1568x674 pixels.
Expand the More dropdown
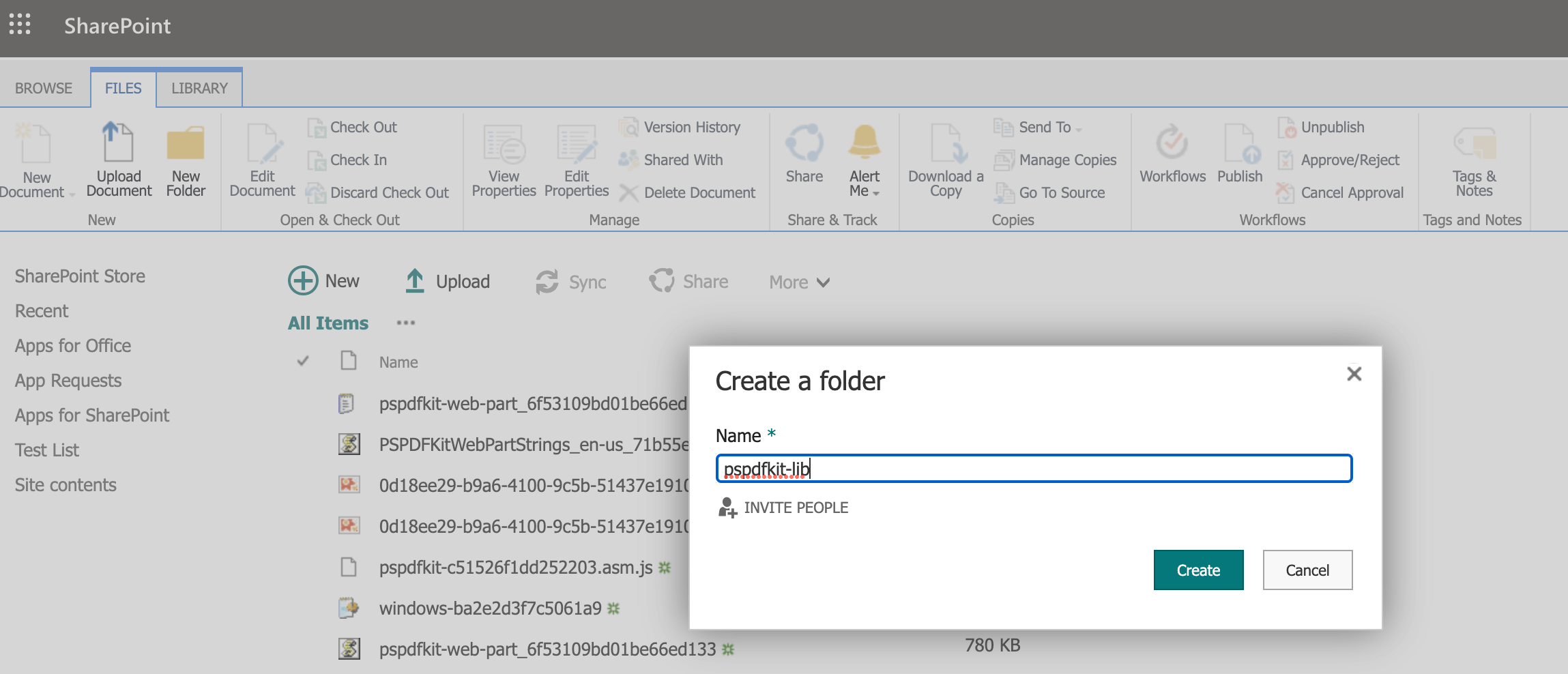[x=800, y=282]
